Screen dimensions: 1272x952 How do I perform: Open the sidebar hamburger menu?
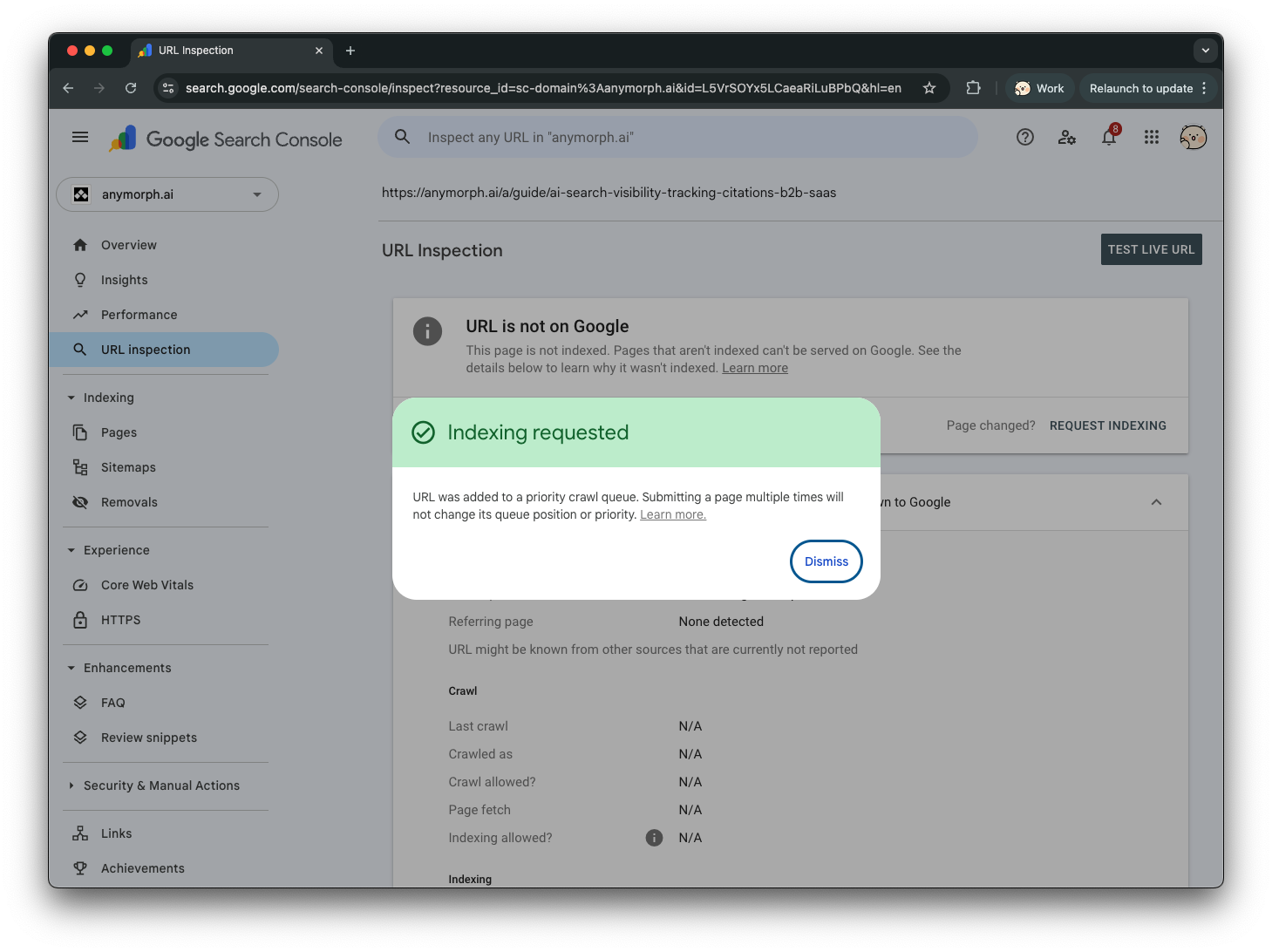[x=79, y=137]
